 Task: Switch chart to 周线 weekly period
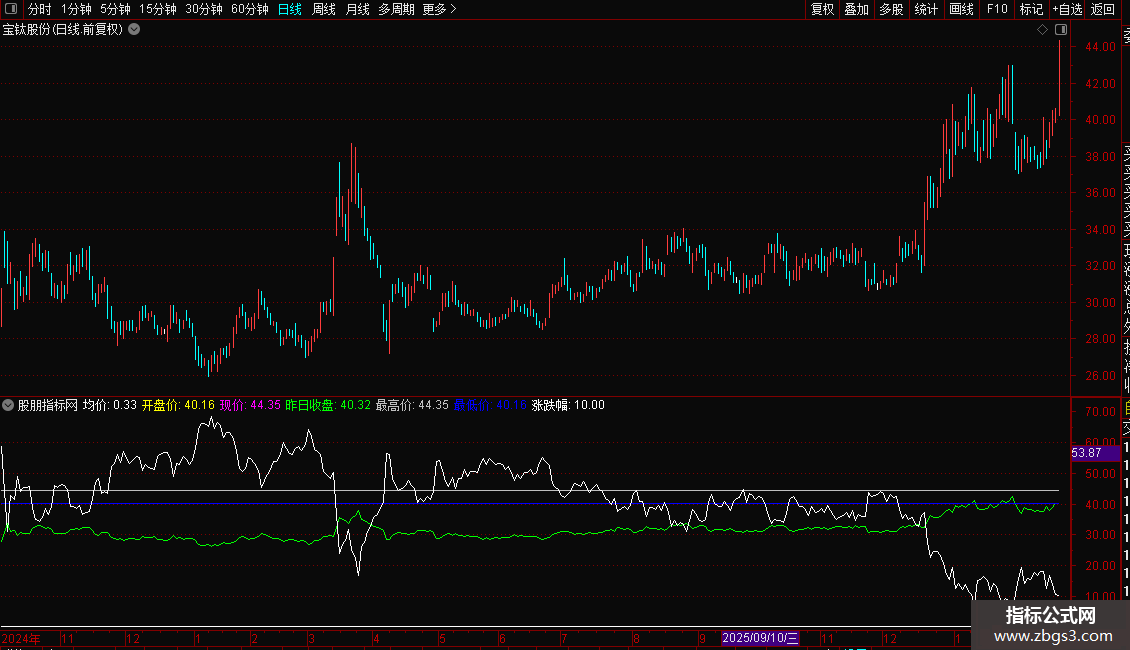click(x=323, y=9)
